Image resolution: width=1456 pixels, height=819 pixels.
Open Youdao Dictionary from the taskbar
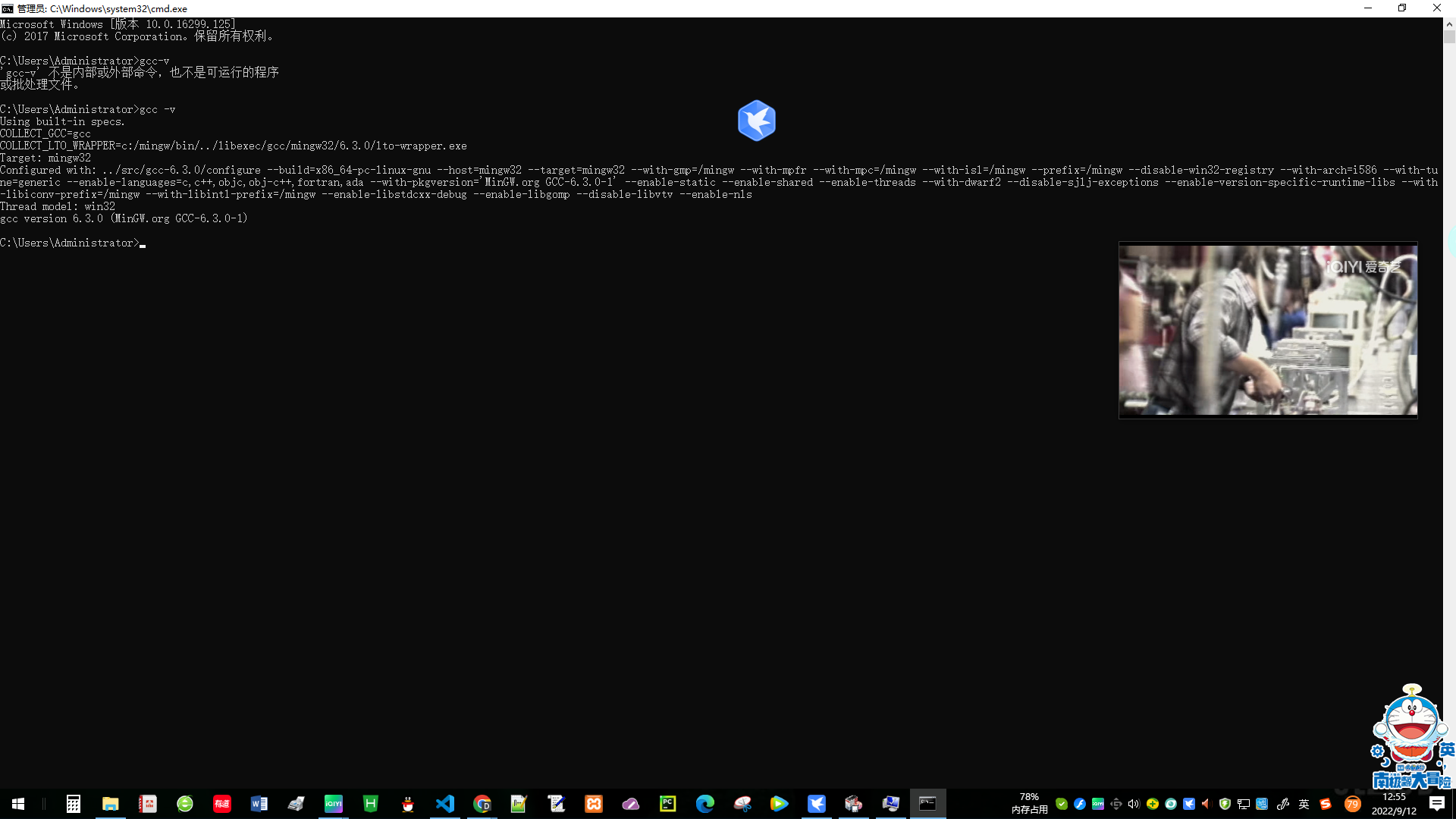221,803
